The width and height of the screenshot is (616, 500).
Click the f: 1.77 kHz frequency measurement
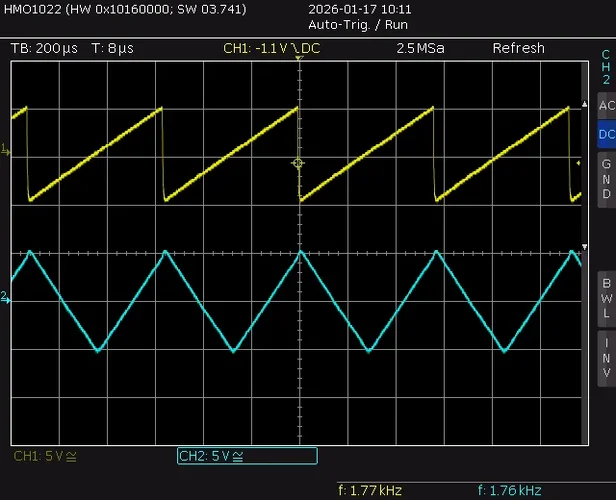370,491
